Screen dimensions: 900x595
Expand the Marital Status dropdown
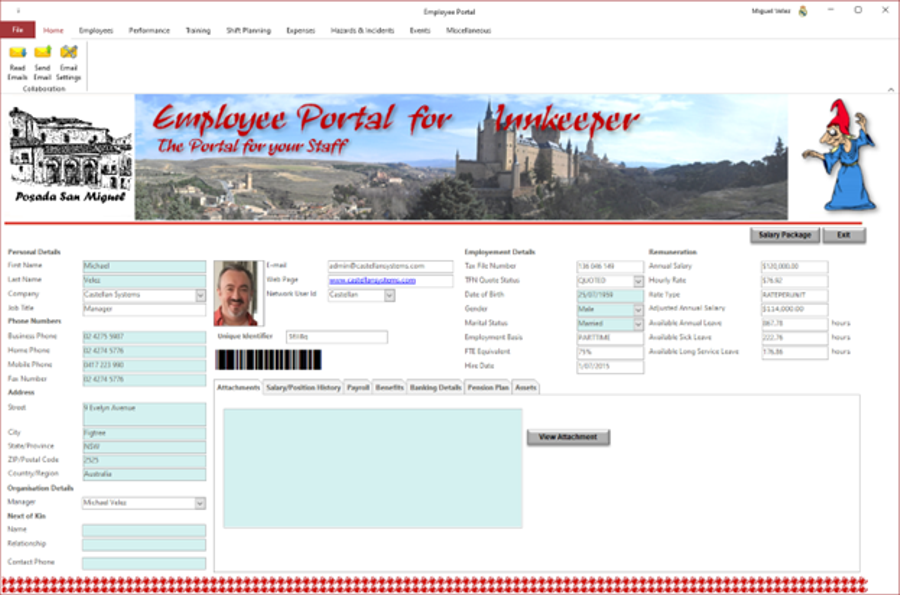(x=638, y=324)
